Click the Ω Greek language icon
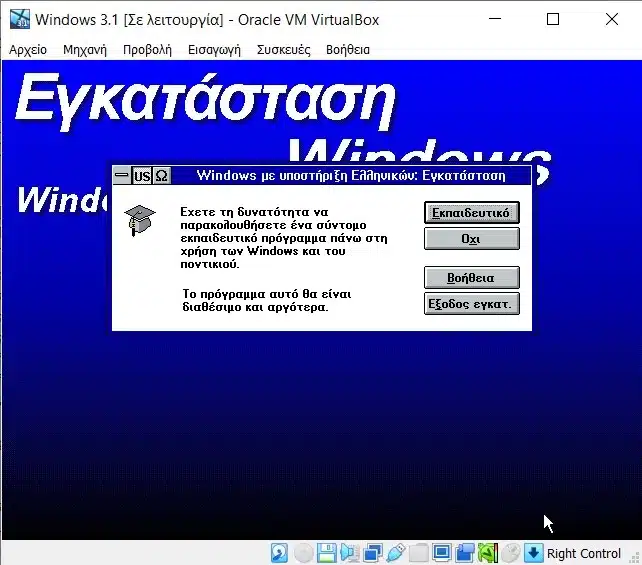Screen dimensions: 642x565 tap(162, 176)
